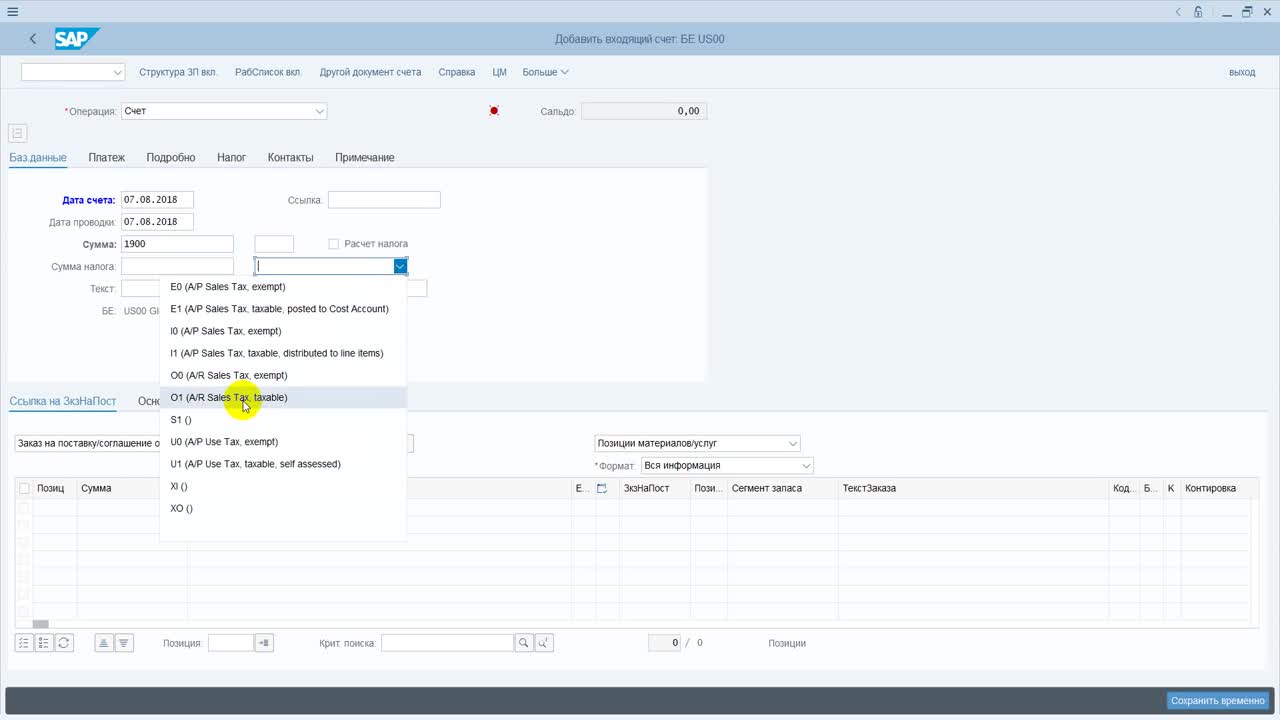Viewport: 1280px width, 720px height.
Task: Refresh the items table
Action: tap(64, 643)
